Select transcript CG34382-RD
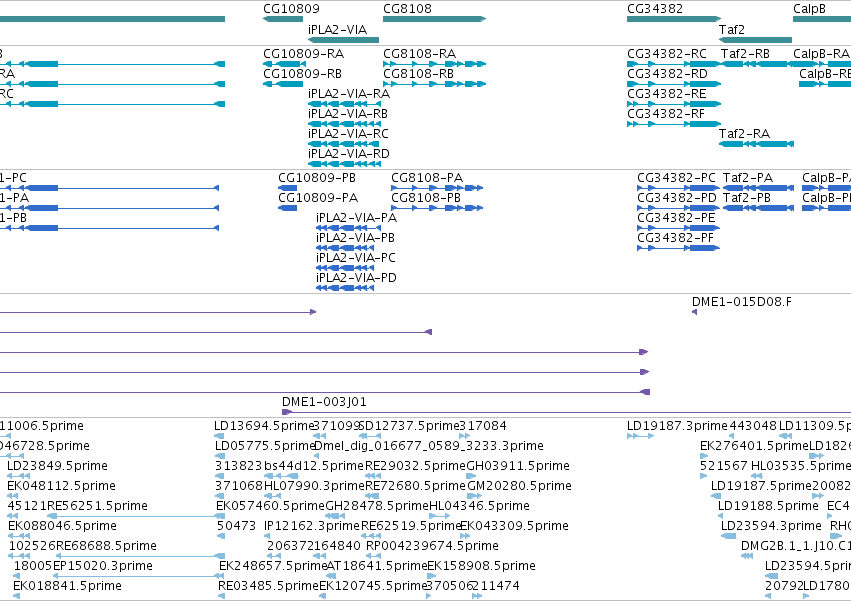Image resolution: width=851 pixels, height=601 pixels. click(668, 74)
